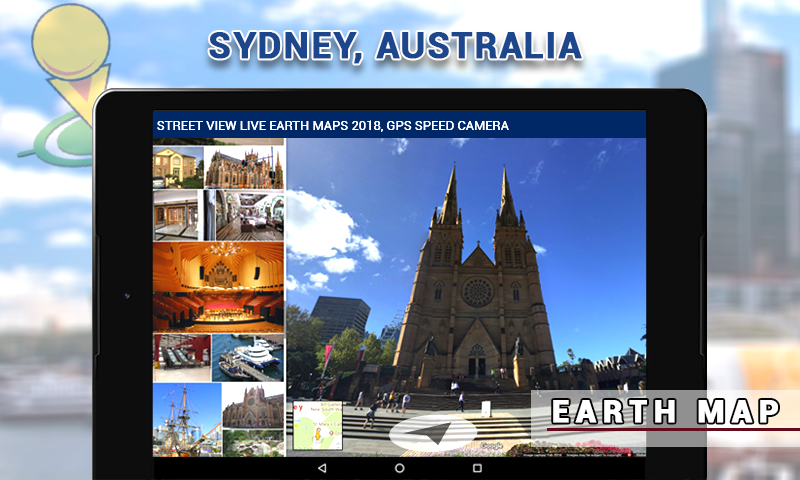Tap the Android recent apps square button

pyautogui.click(x=478, y=468)
